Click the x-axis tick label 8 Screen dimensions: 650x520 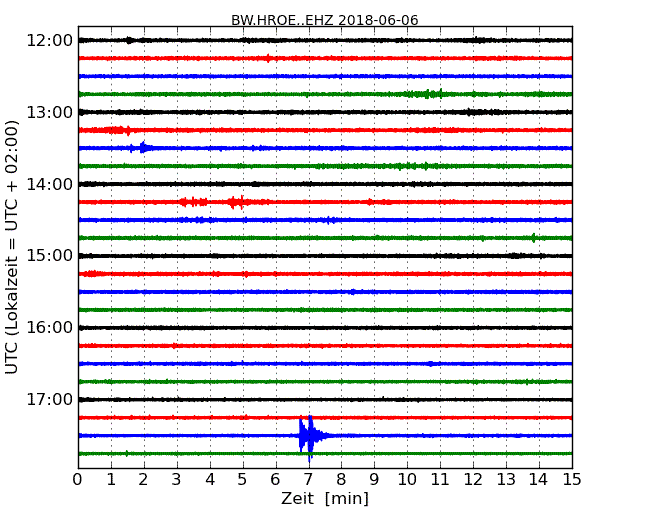(x=341, y=480)
